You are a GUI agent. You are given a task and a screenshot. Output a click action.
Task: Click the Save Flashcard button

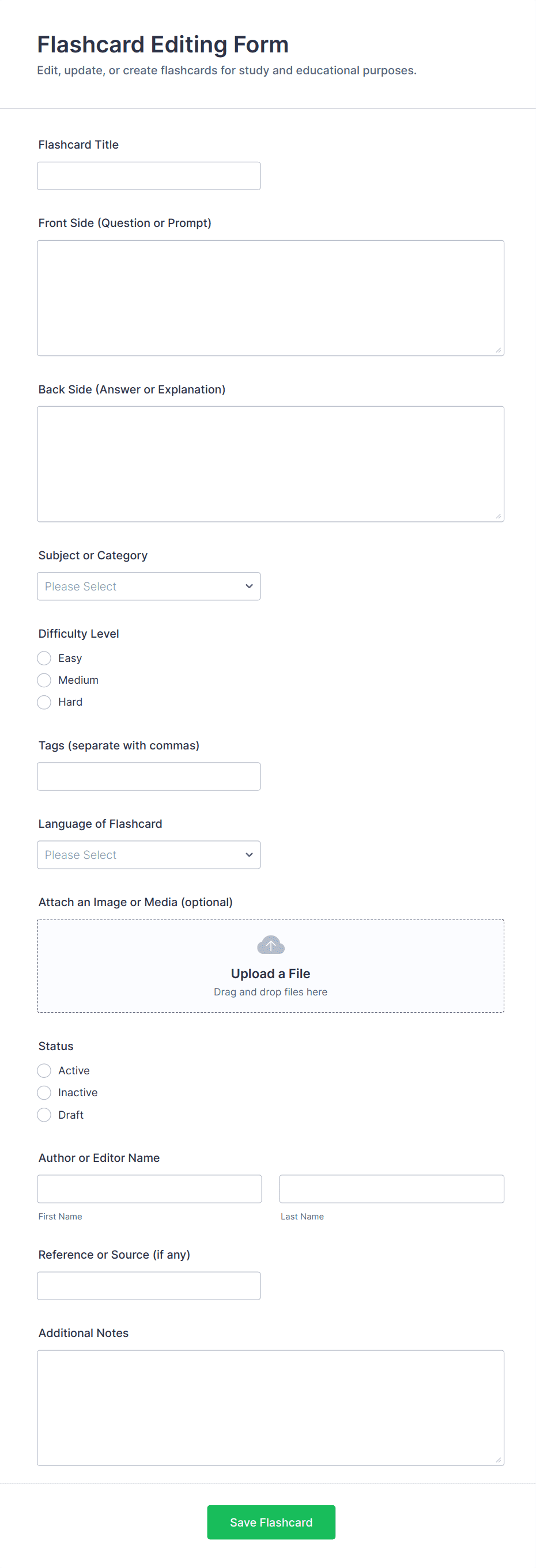(x=271, y=1522)
